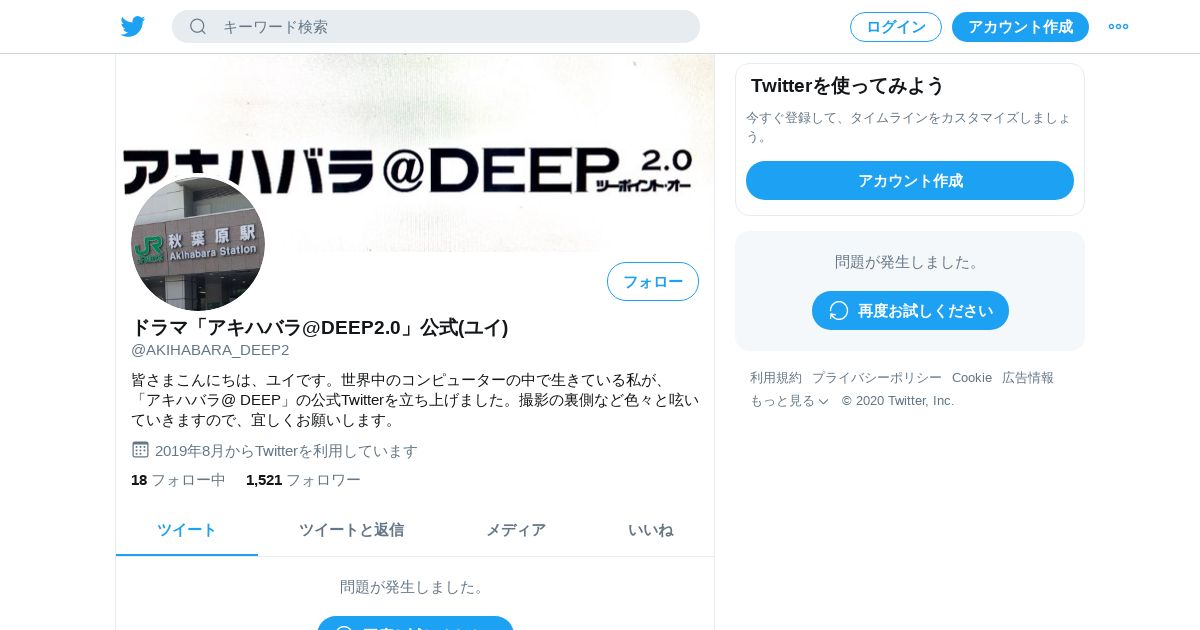The height and width of the screenshot is (630, 1200).
Task: Click the retry arrow icon in the sidebar
Action: click(x=839, y=311)
